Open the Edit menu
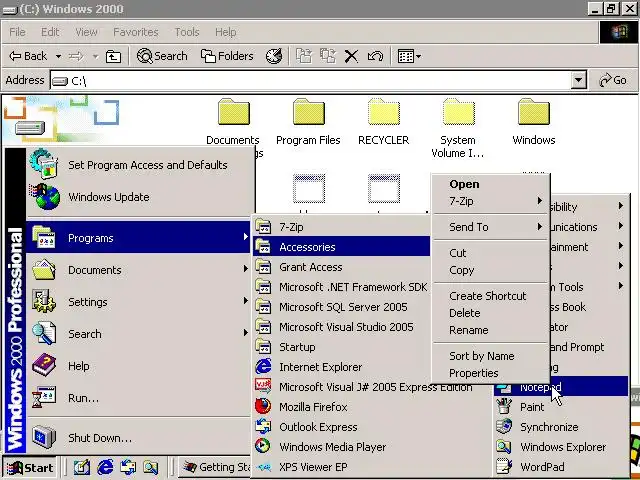Screen dimensions: 640x480 pos(50,32)
